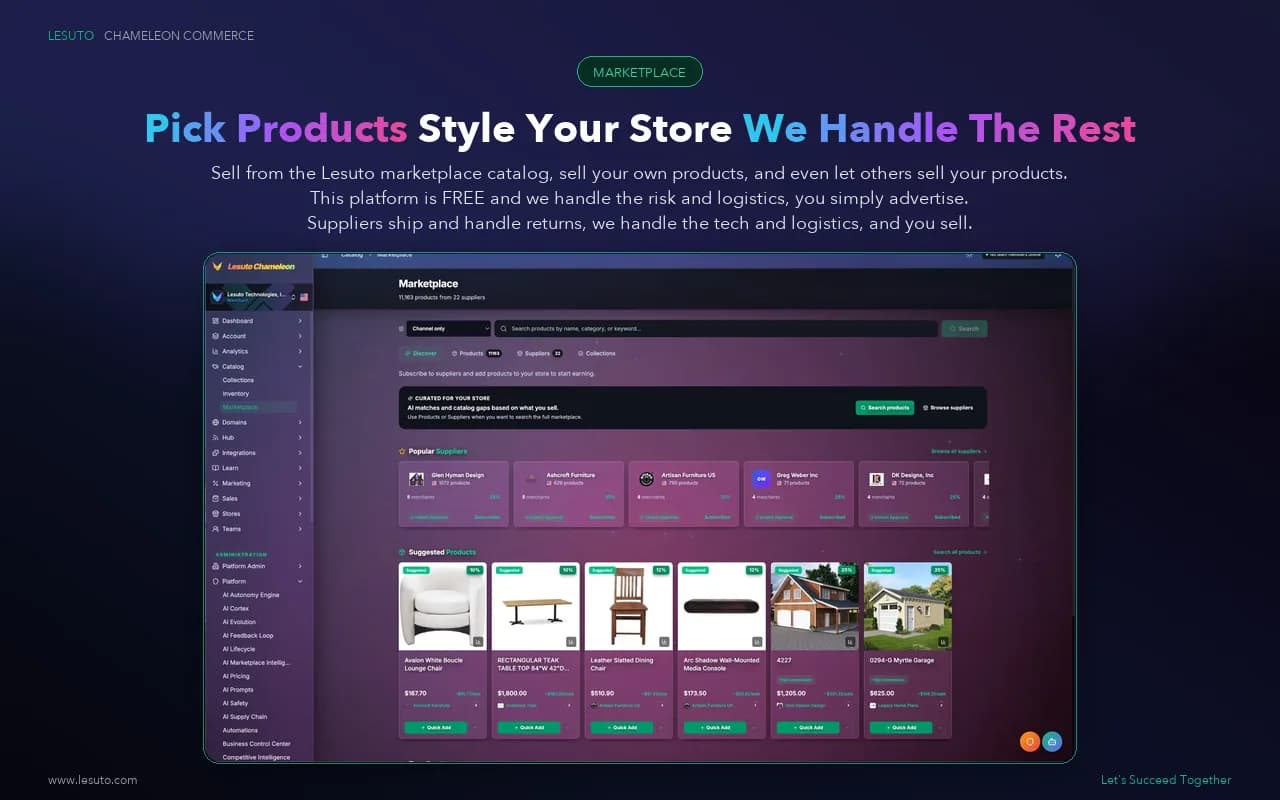Select the Platform Admin icon

point(215,566)
